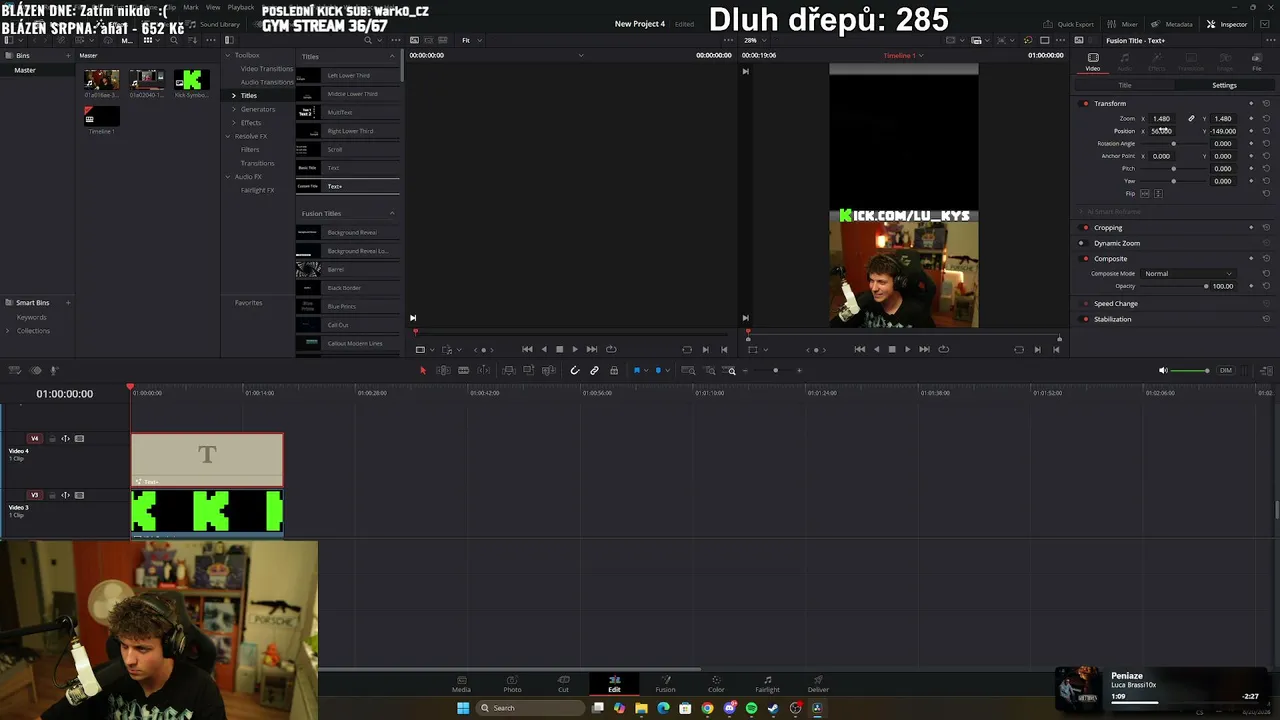Collapse the Fusion Titles list
Screen dimensions: 1280x720
(391, 213)
